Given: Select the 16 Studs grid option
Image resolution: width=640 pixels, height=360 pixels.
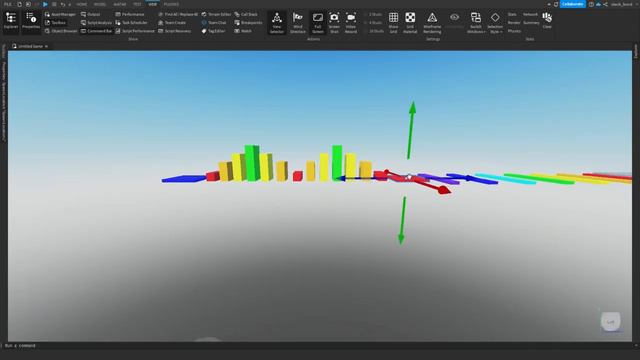Looking at the screenshot, I should click(374, 31).
